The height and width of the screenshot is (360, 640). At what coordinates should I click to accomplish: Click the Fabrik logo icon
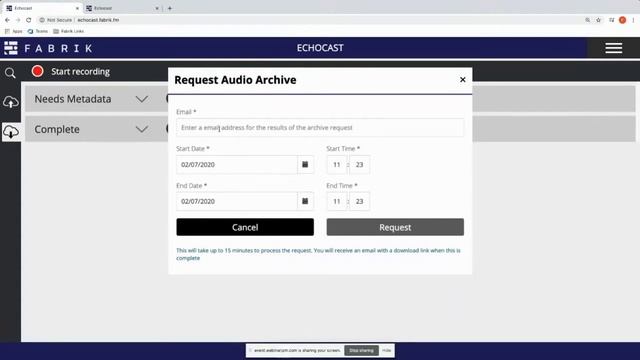(x=11, y=48)
